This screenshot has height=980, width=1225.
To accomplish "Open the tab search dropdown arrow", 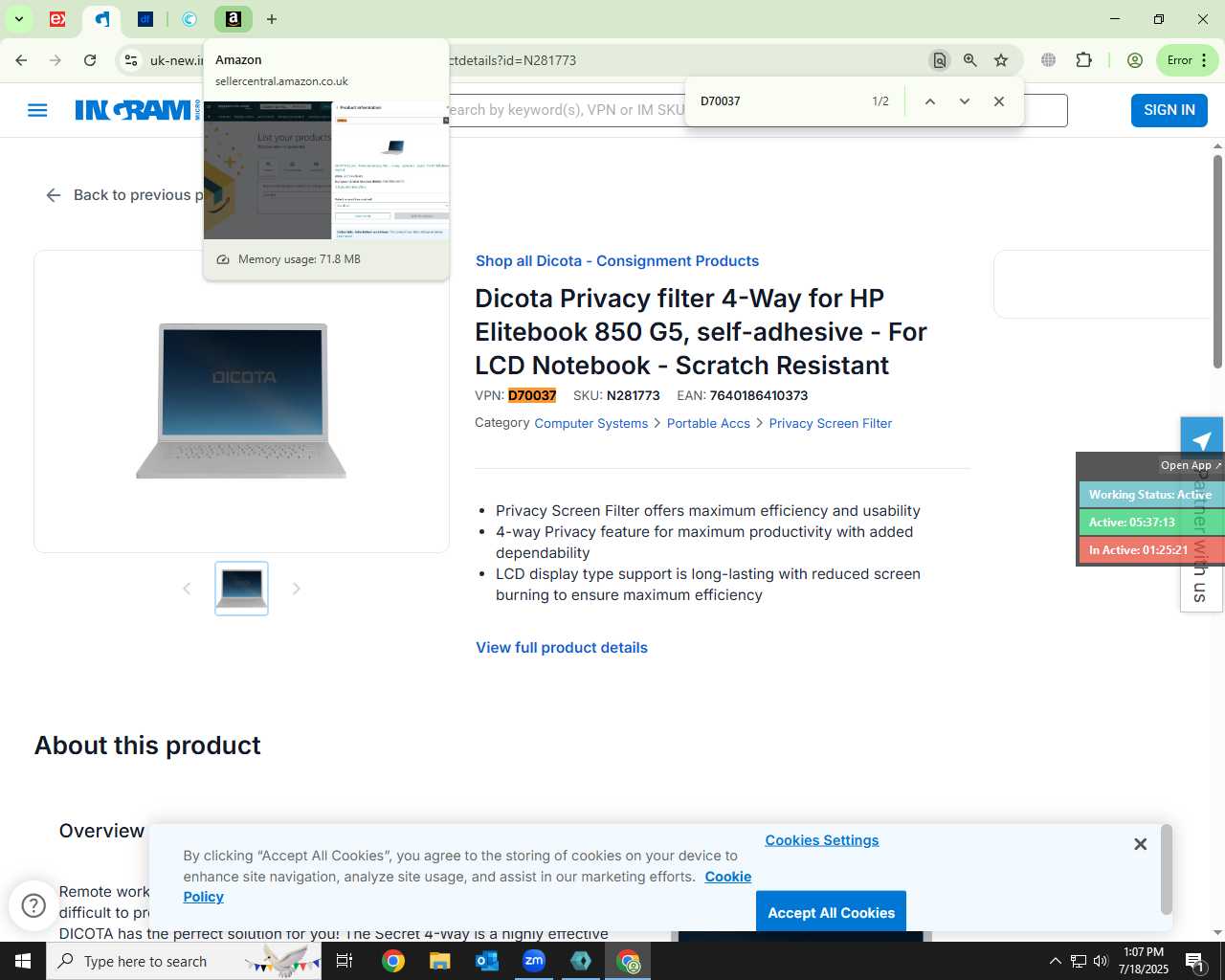I will [18, 19].
